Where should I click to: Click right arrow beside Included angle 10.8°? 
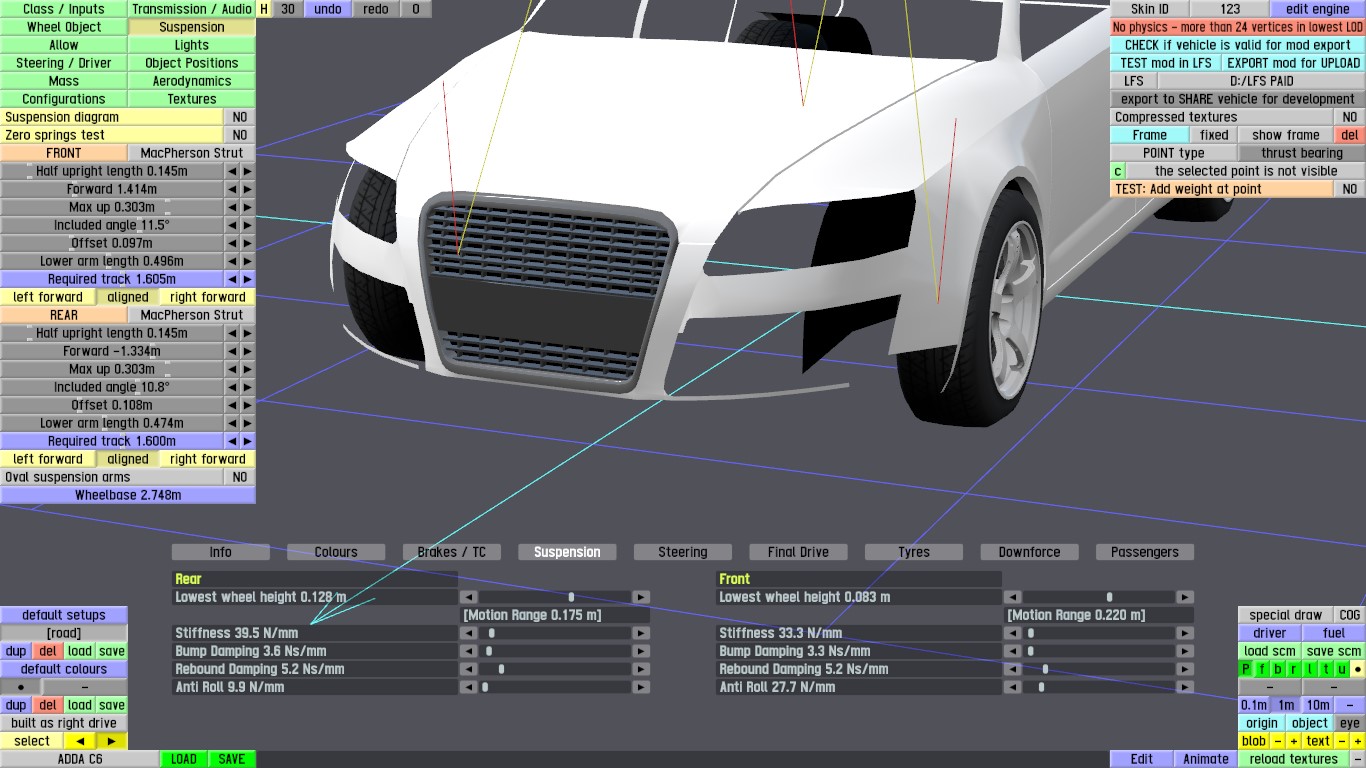pos(248,387)
